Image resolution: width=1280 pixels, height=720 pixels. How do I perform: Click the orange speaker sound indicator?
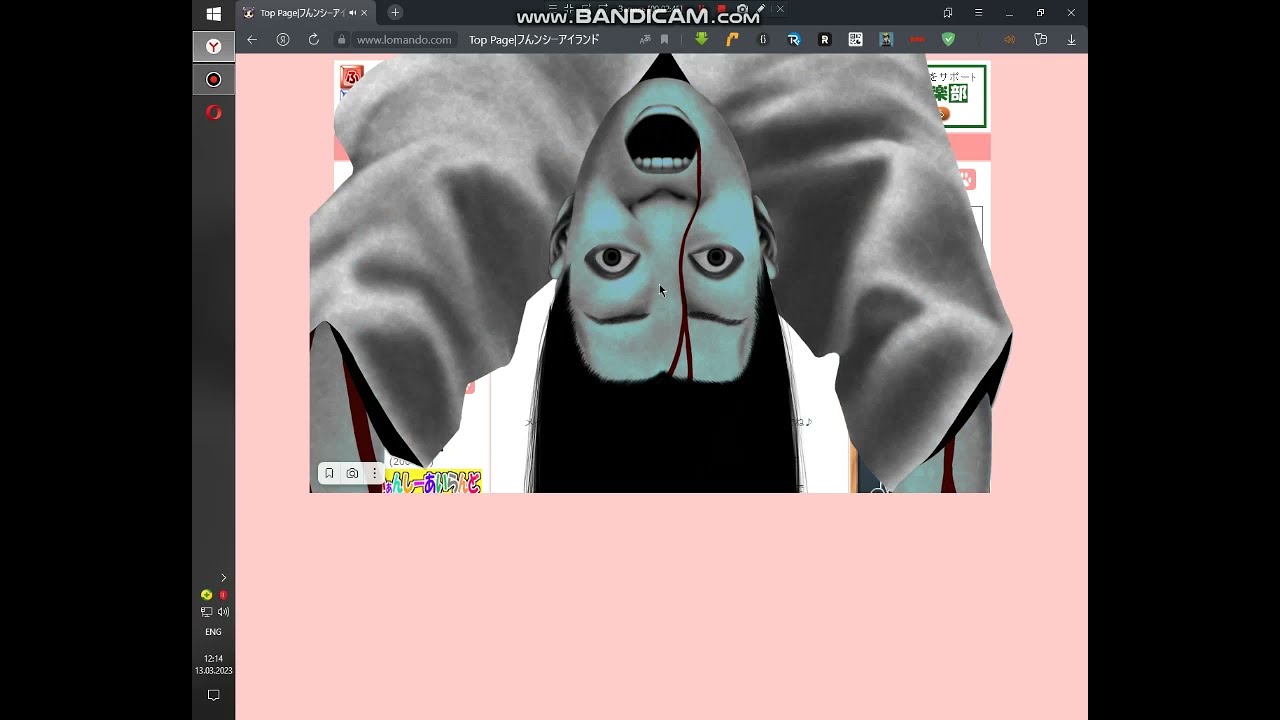[1009, 40]
